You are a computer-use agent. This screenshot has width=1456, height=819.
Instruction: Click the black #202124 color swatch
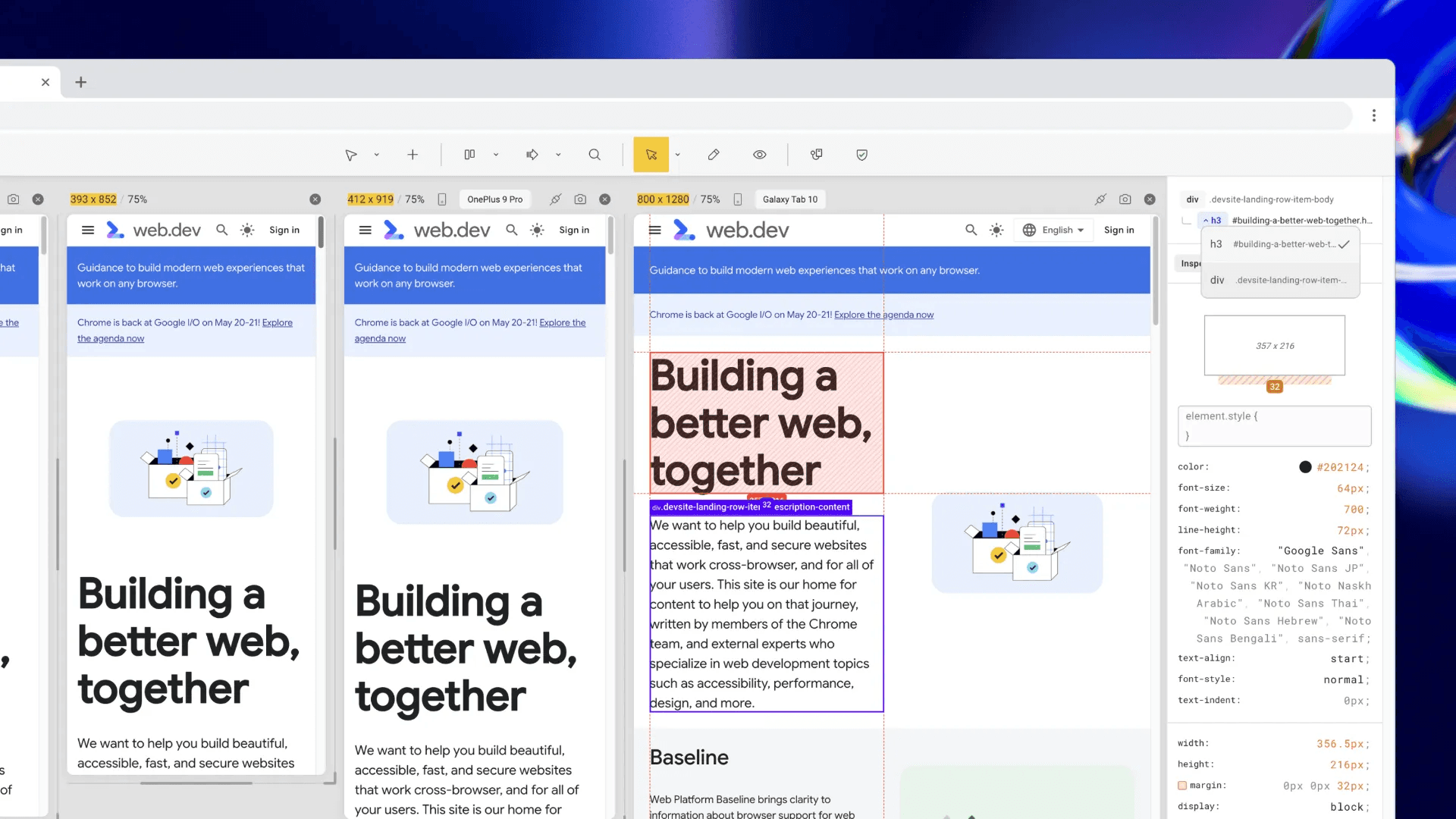coord(1305,467)
